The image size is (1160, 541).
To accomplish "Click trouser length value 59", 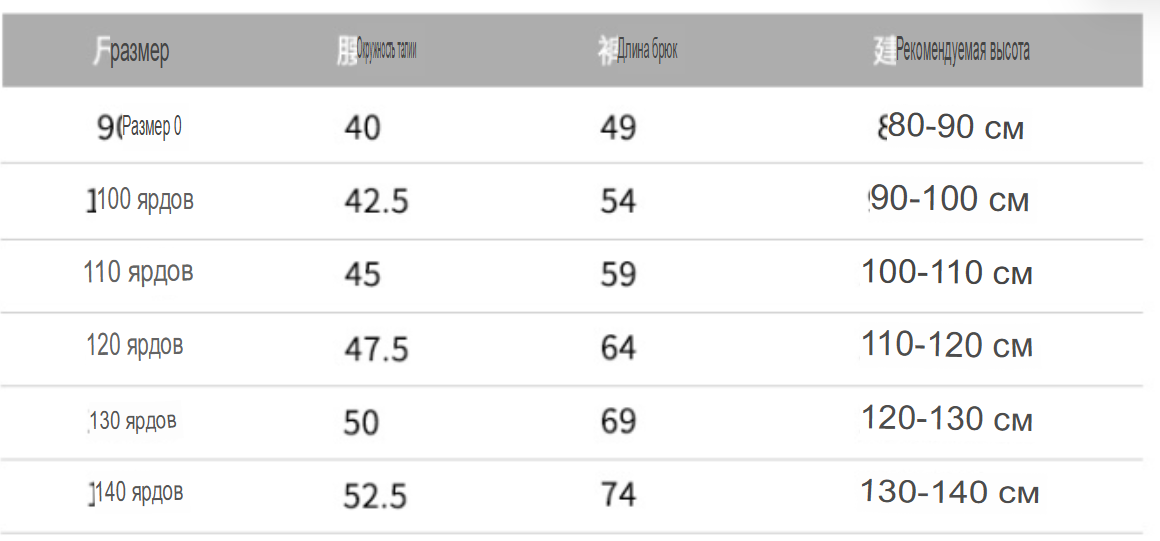I will coord(618,275).
